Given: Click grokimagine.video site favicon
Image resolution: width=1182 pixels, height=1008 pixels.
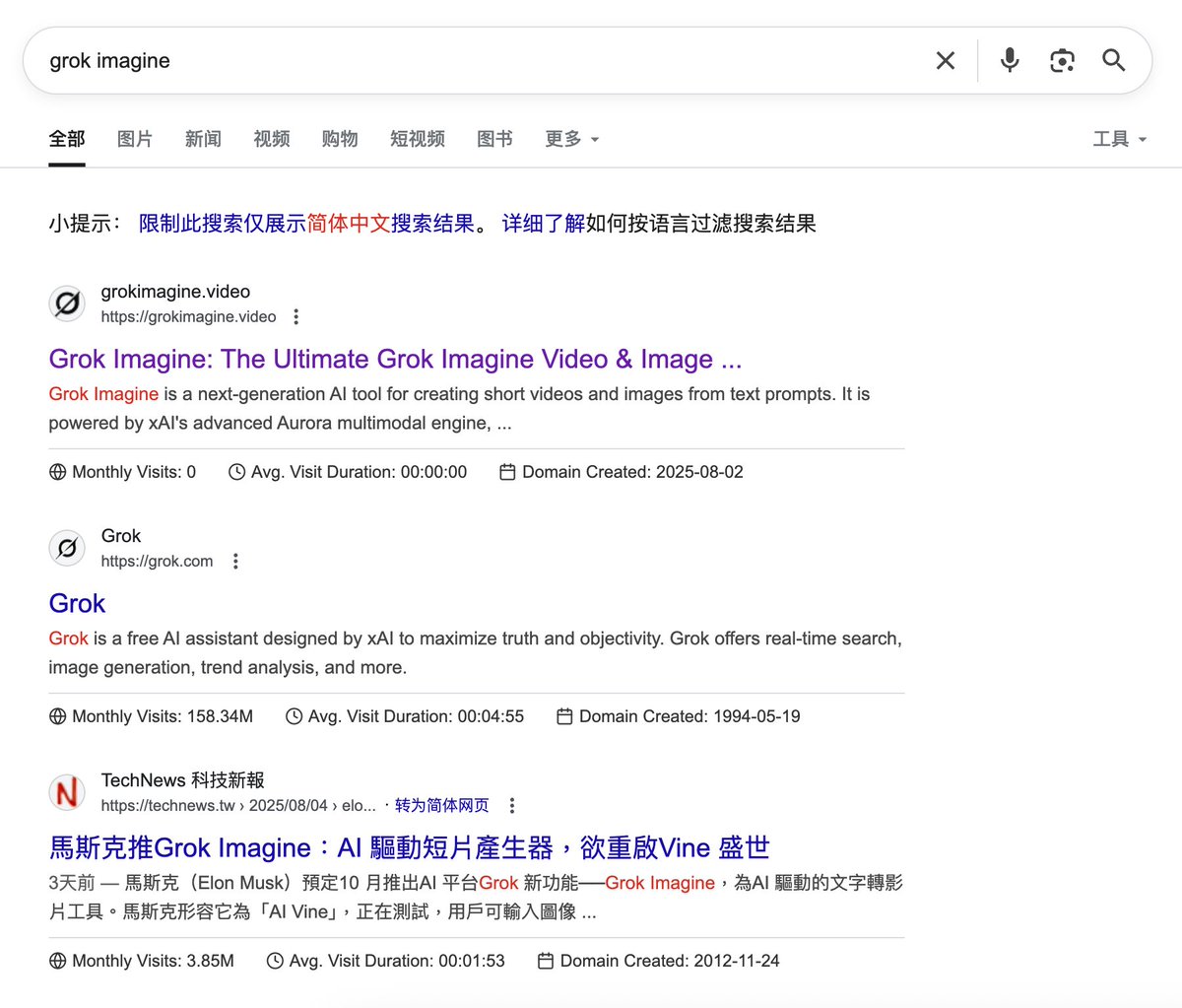Looking at the screenshot, I should click(67, 302).
